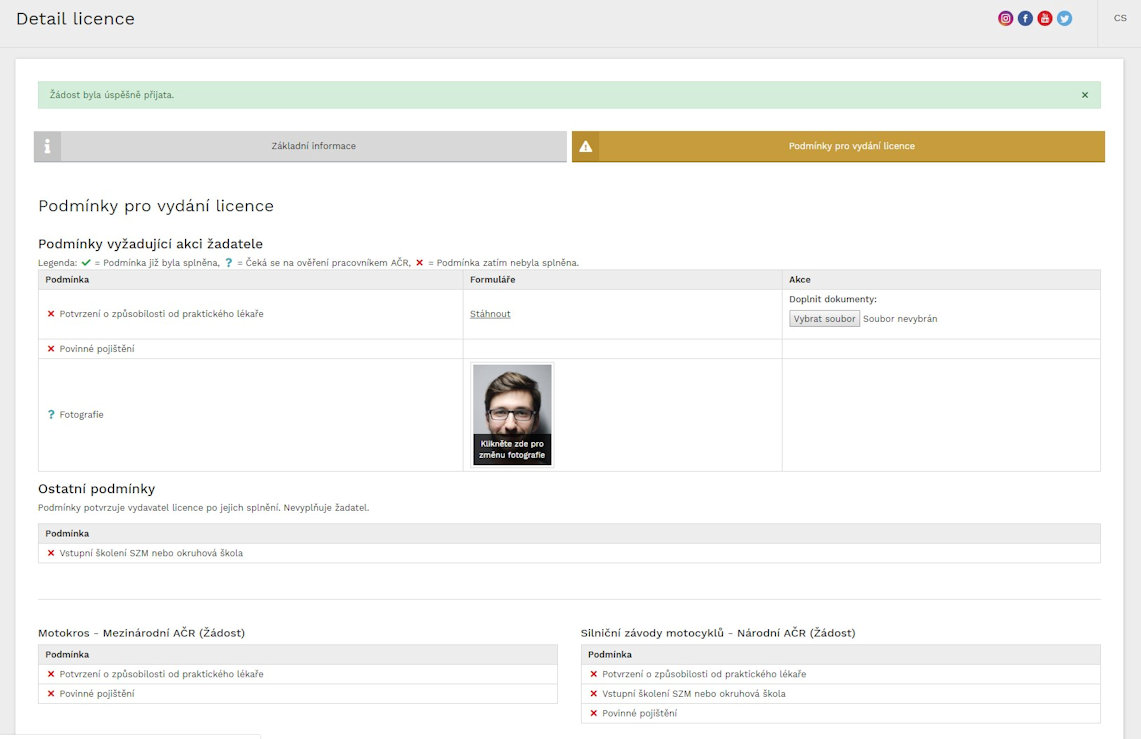
Task: Open the YouTube social icon
Action: (1045, 18)
